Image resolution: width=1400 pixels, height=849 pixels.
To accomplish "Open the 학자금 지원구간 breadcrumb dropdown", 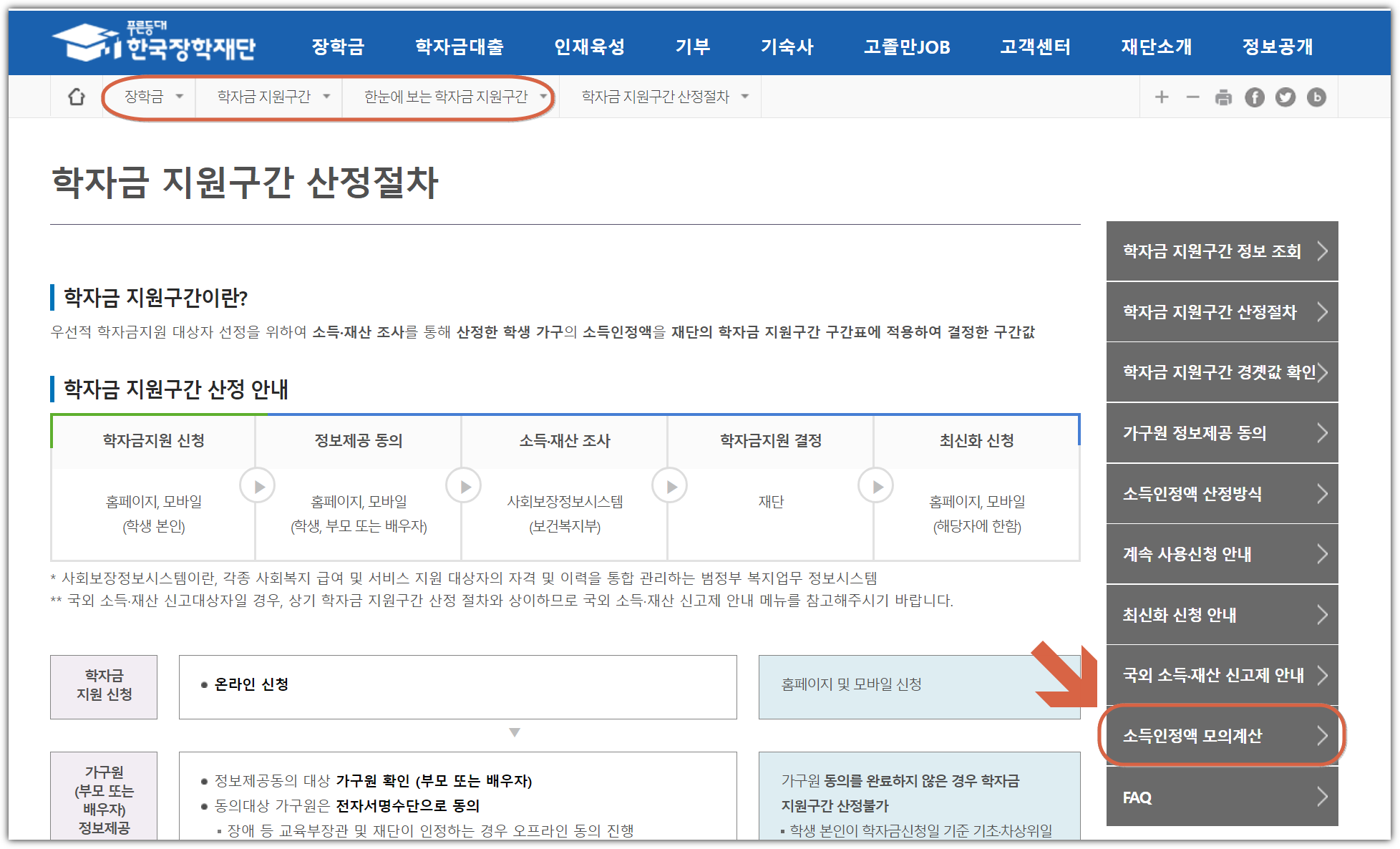I will point(273,97).
